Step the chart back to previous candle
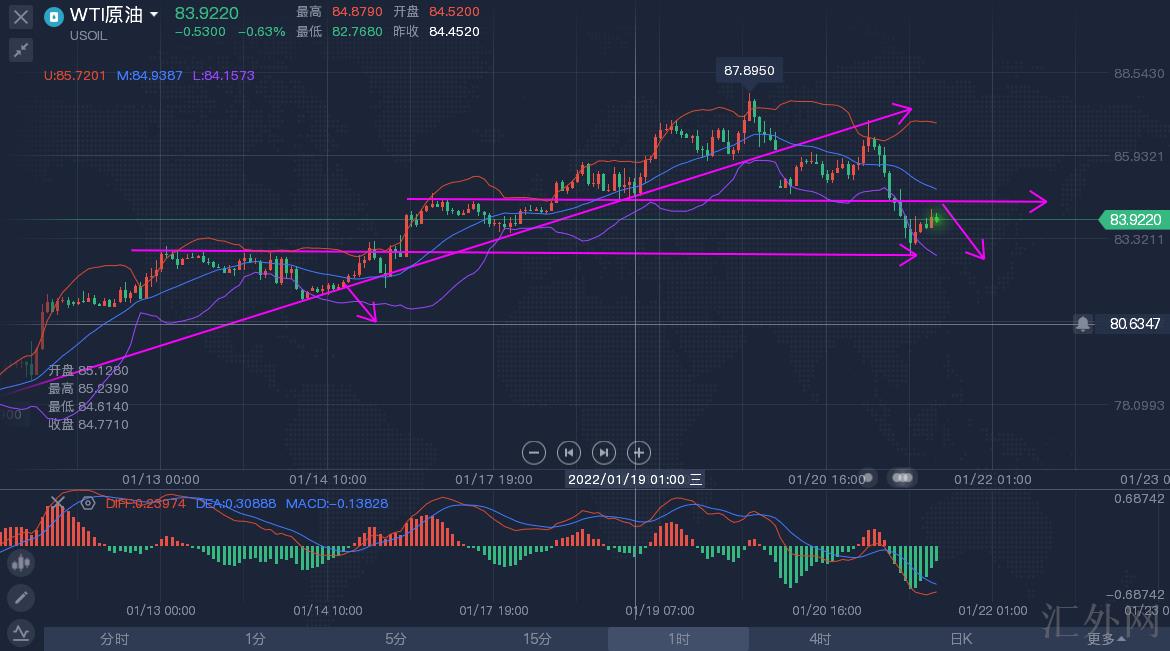 (568, 452)
